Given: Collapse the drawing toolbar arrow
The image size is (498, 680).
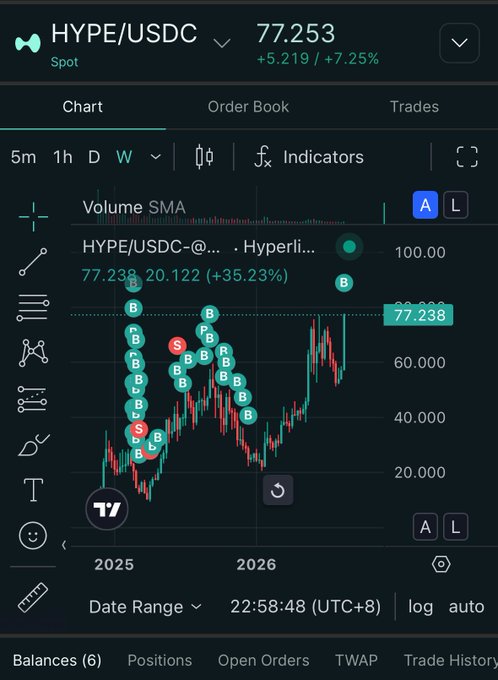Looking at the screenshot, I should pos(64,545).
